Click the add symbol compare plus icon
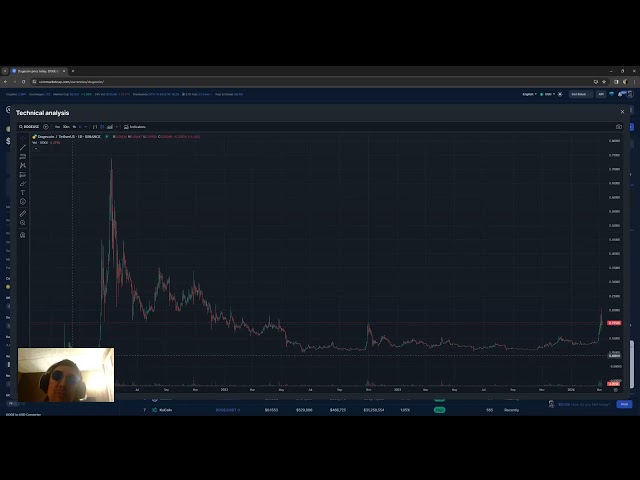This screenshot has height=480, width=640. pos(46,127)
